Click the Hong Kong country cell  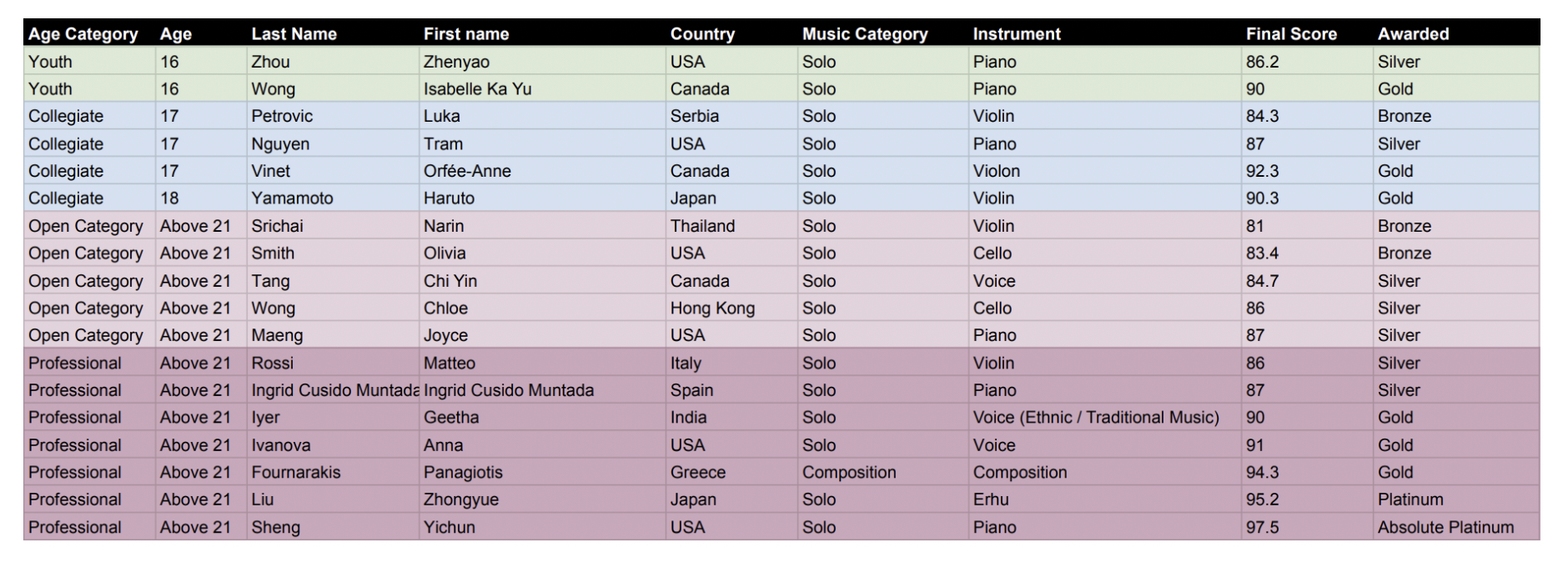[x=712, y=308]
